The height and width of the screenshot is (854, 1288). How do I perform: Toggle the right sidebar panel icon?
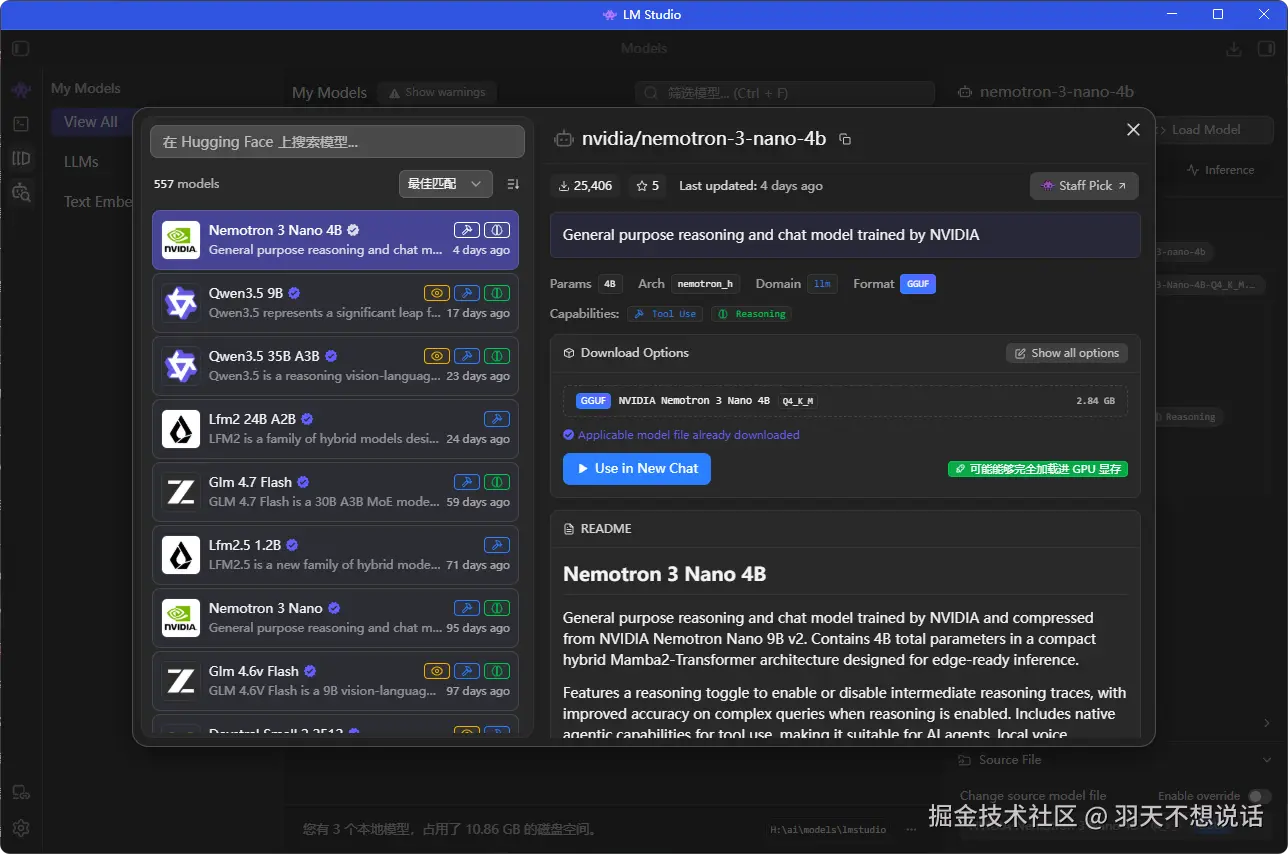point(1265,49)
